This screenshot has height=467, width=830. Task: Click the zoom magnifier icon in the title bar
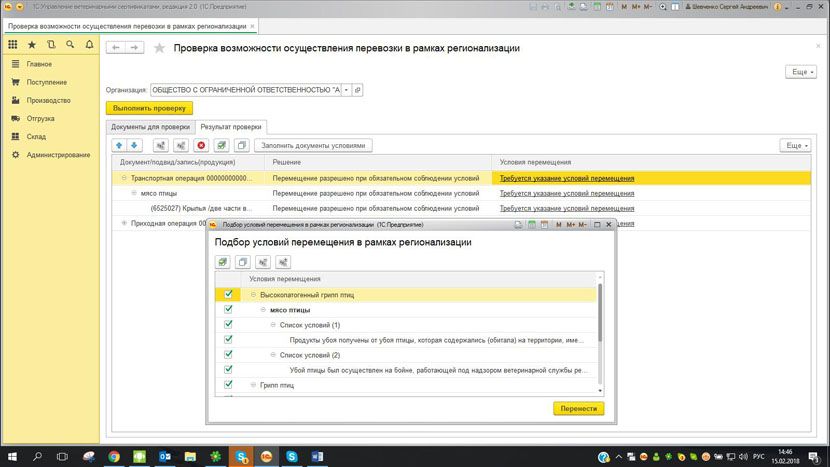[663, 7]
